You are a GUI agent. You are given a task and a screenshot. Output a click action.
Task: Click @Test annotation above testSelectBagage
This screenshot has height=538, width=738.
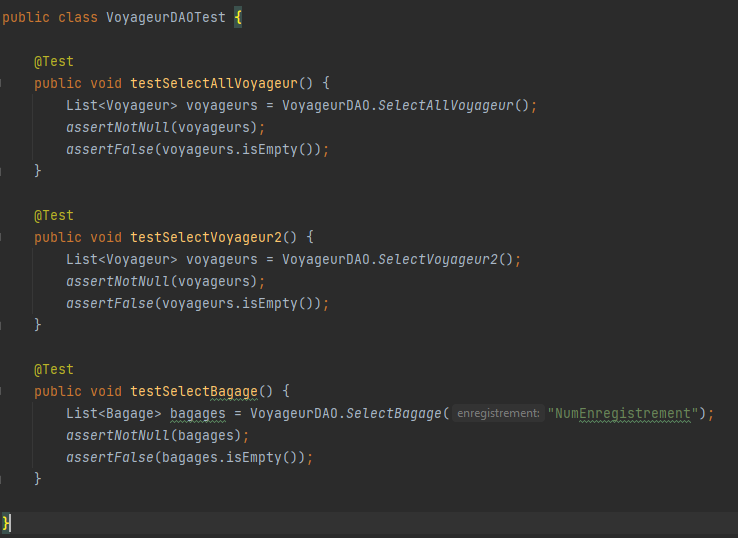point(54,369)
